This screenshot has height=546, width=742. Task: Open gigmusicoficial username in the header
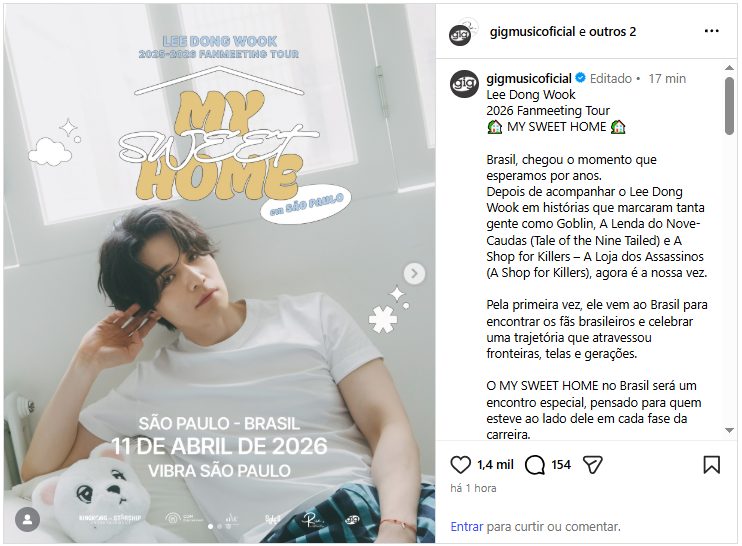tap(532, 32)
